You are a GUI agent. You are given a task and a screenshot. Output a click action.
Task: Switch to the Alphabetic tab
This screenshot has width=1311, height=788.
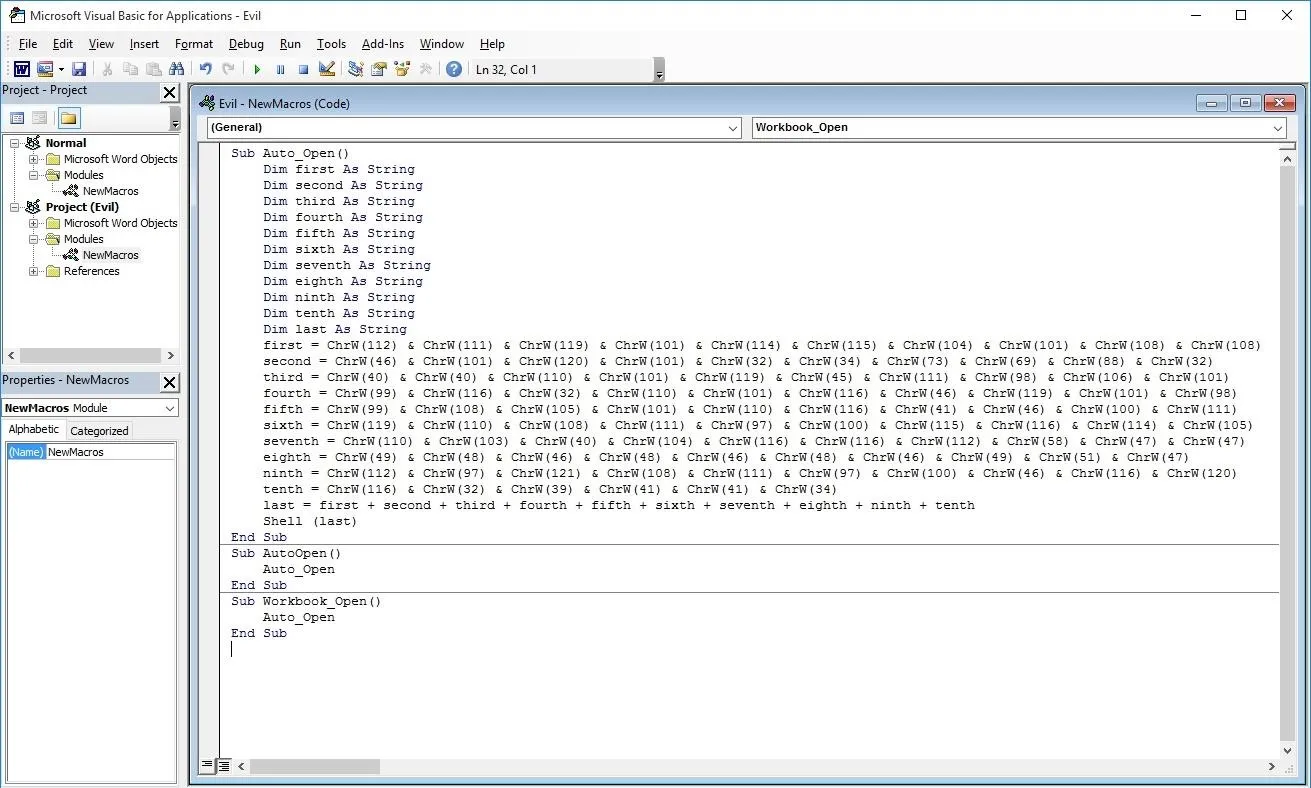(x=34, y=430)
